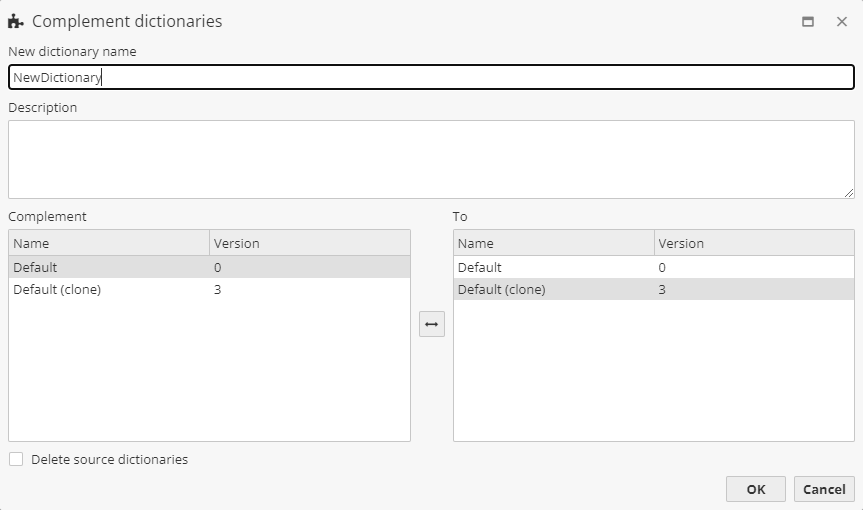863x510 pixels.
Task: Click into the New dictionary name field
Action: point(431,77)
